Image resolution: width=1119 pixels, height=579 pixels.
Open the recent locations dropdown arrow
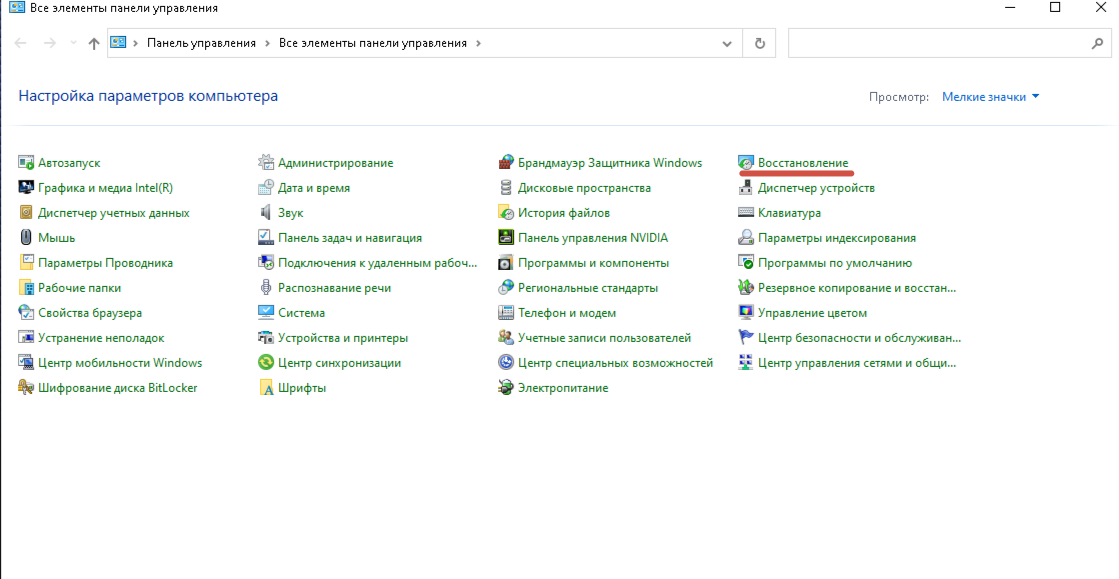point(74,44)
